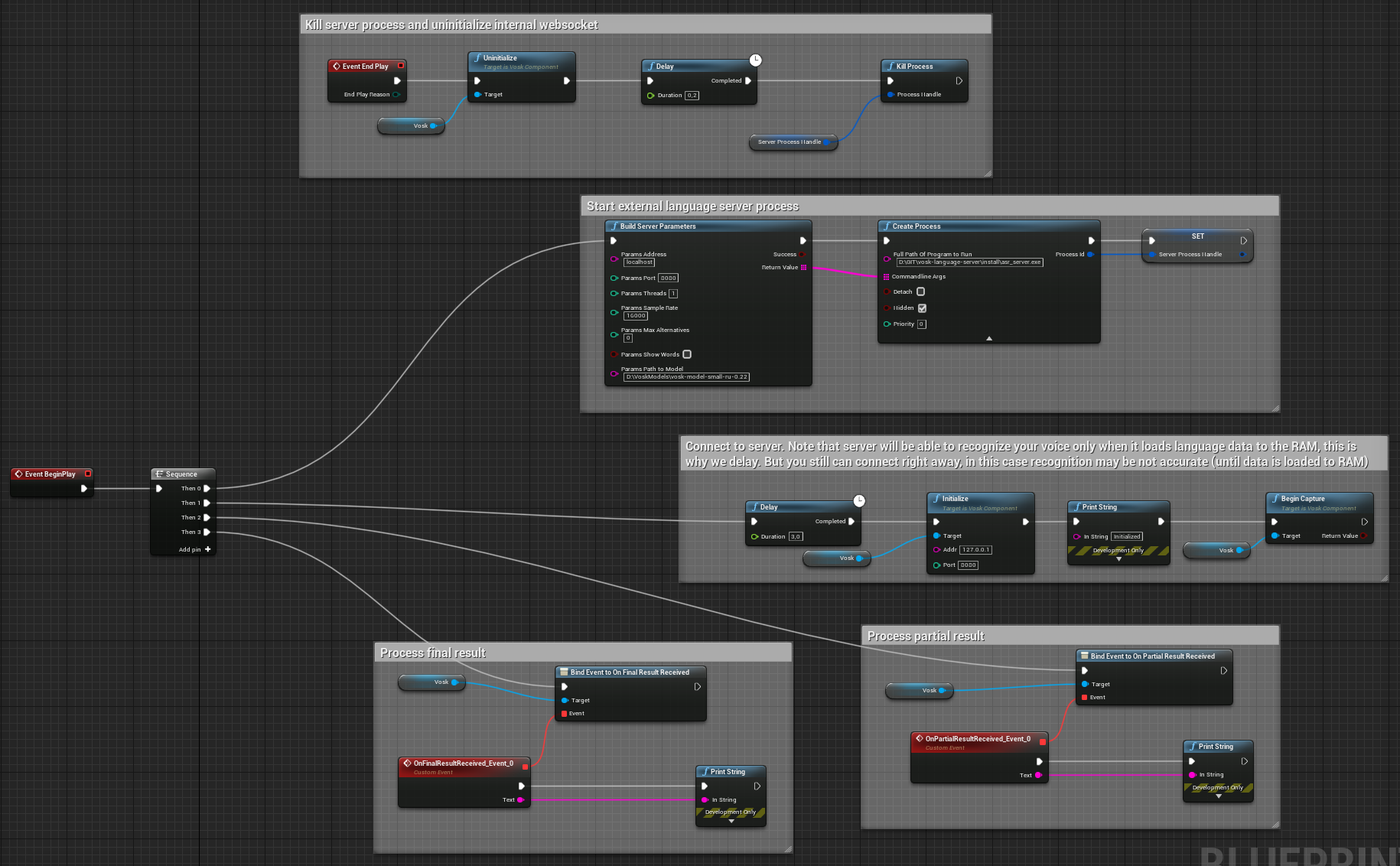Screen dimensions: 1400x866
Task: Select 'Process partial result' comment title
Action: coord(926,636)
